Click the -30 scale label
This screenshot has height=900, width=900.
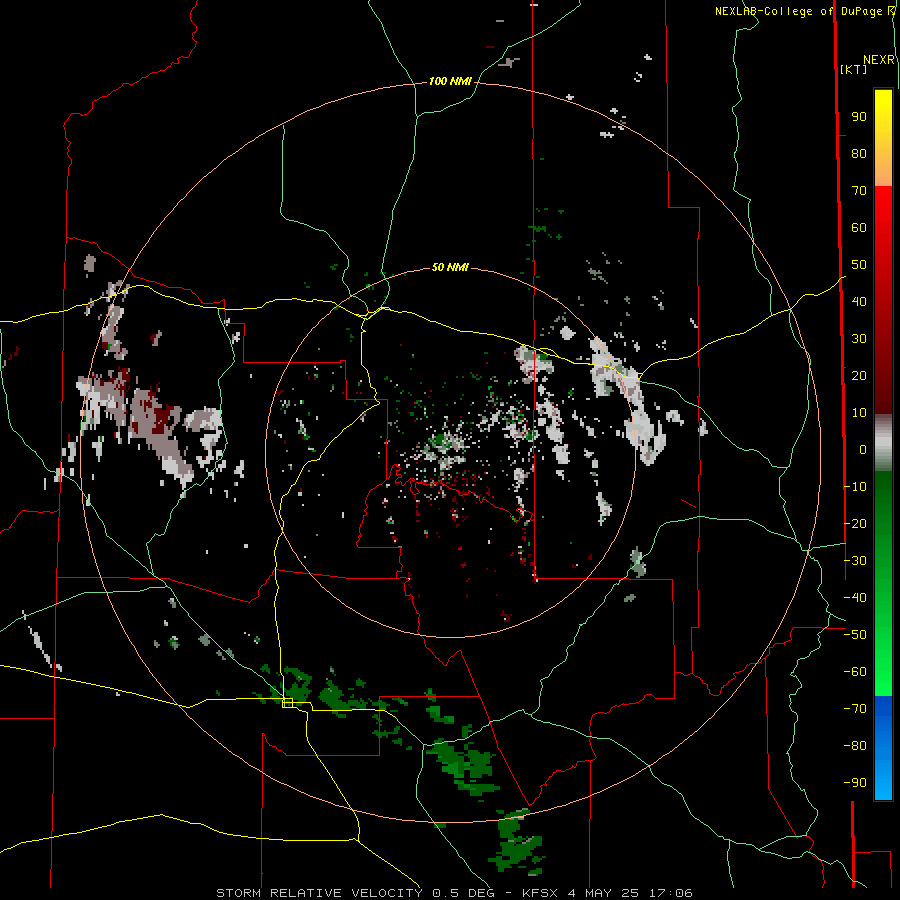click(x=855, y=561)
